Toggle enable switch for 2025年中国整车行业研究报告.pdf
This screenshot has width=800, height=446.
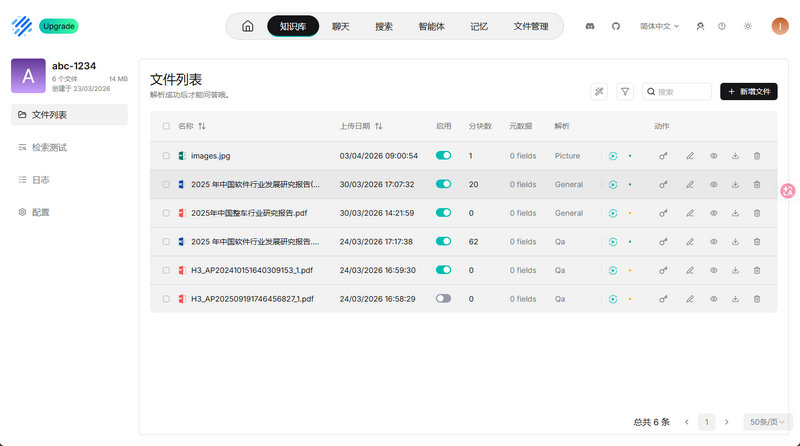click(x=443, y=213)
